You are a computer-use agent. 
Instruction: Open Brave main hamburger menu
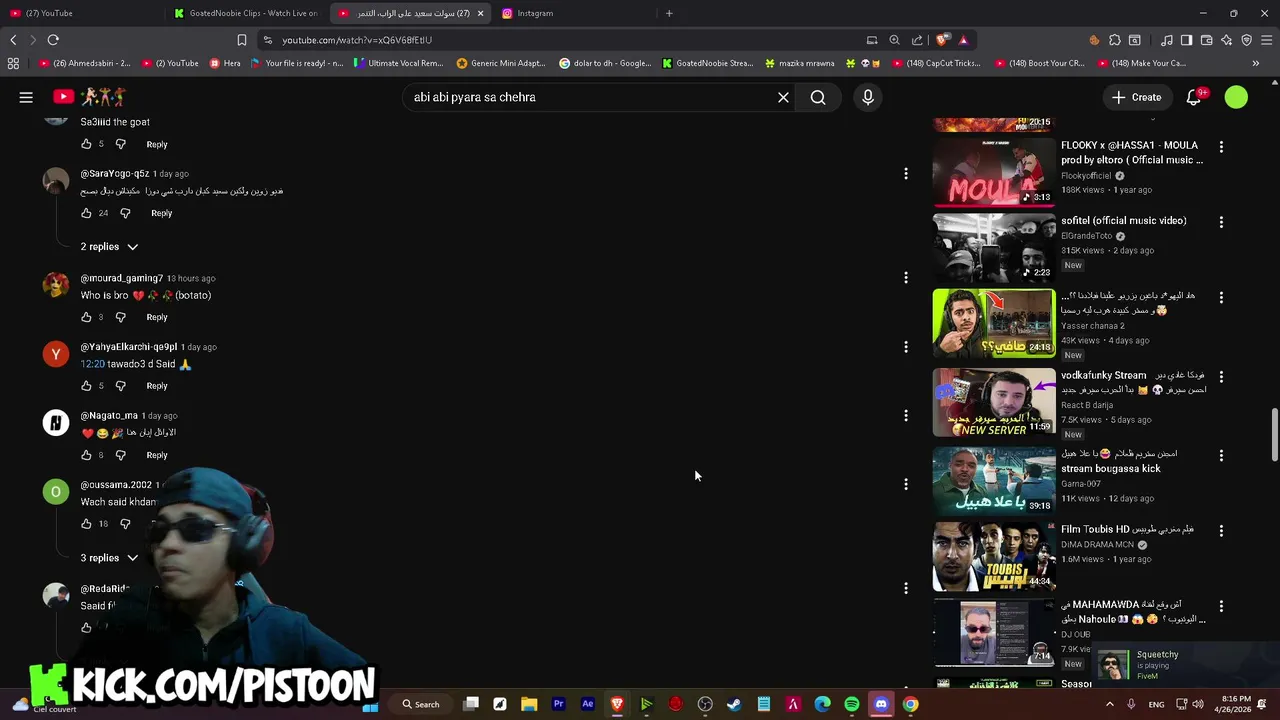(x=1267, y=40)
